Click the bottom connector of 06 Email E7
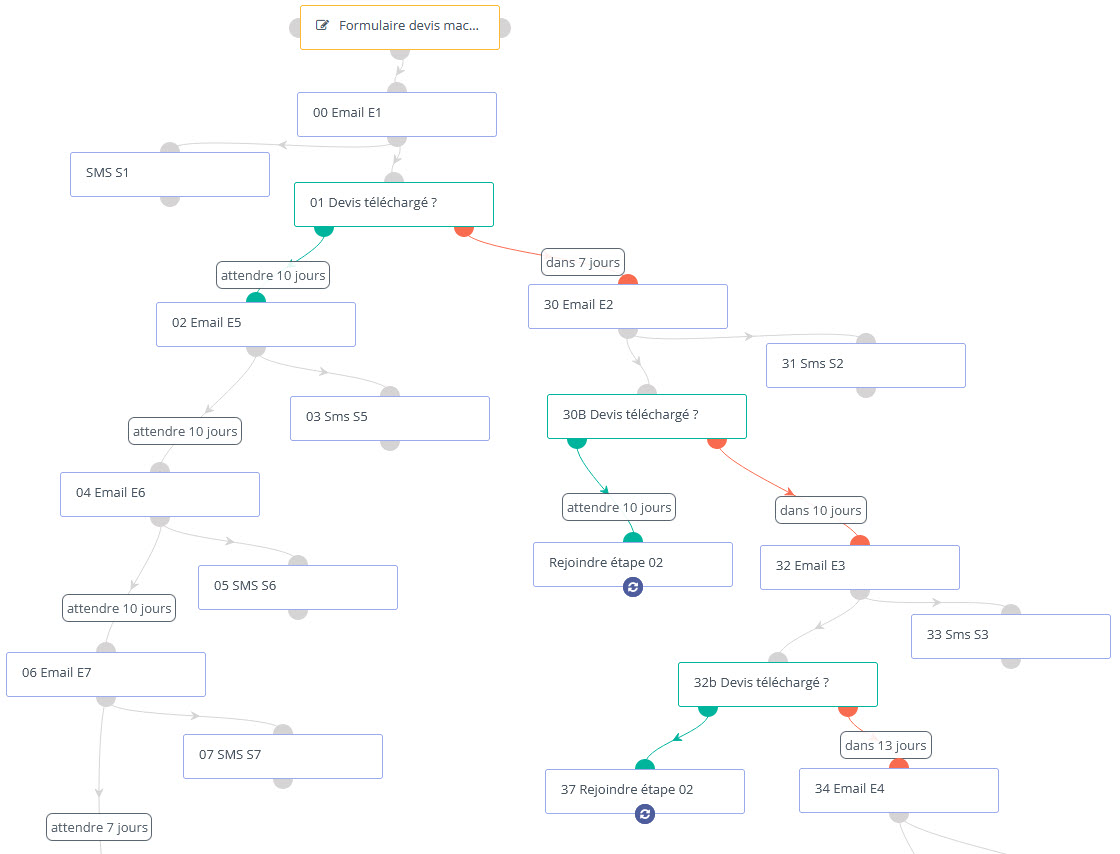The height and width of the screenshot is (854, 1120). pyautogui.click(x=106, y=701)
